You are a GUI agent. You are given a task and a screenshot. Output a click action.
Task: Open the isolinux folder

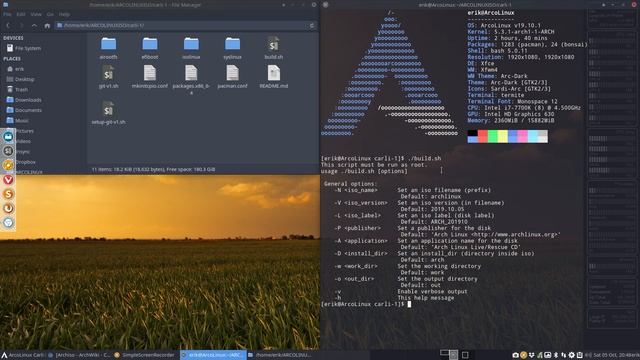tap(191, 48)
